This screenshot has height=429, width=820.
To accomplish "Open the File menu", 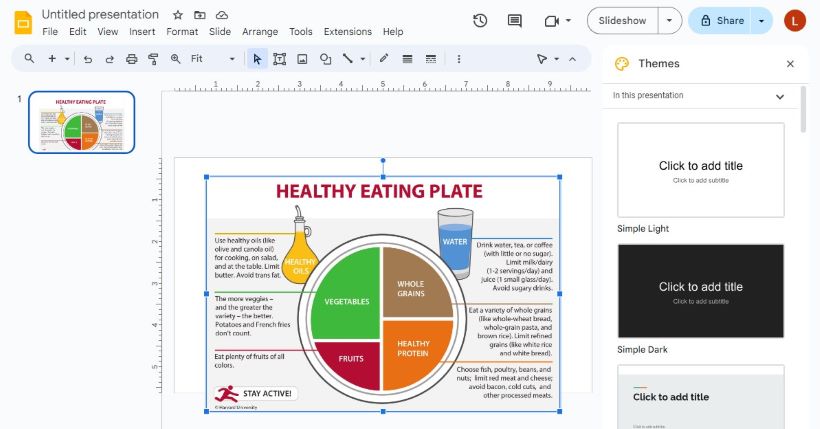I will point(50,31).
